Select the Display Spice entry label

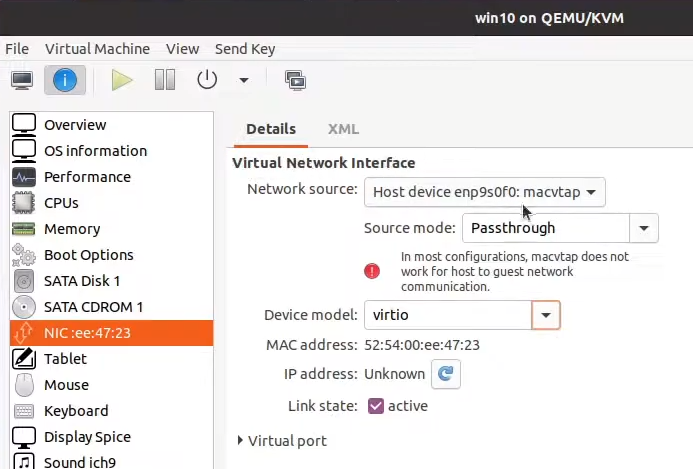(x=88, y=437)
